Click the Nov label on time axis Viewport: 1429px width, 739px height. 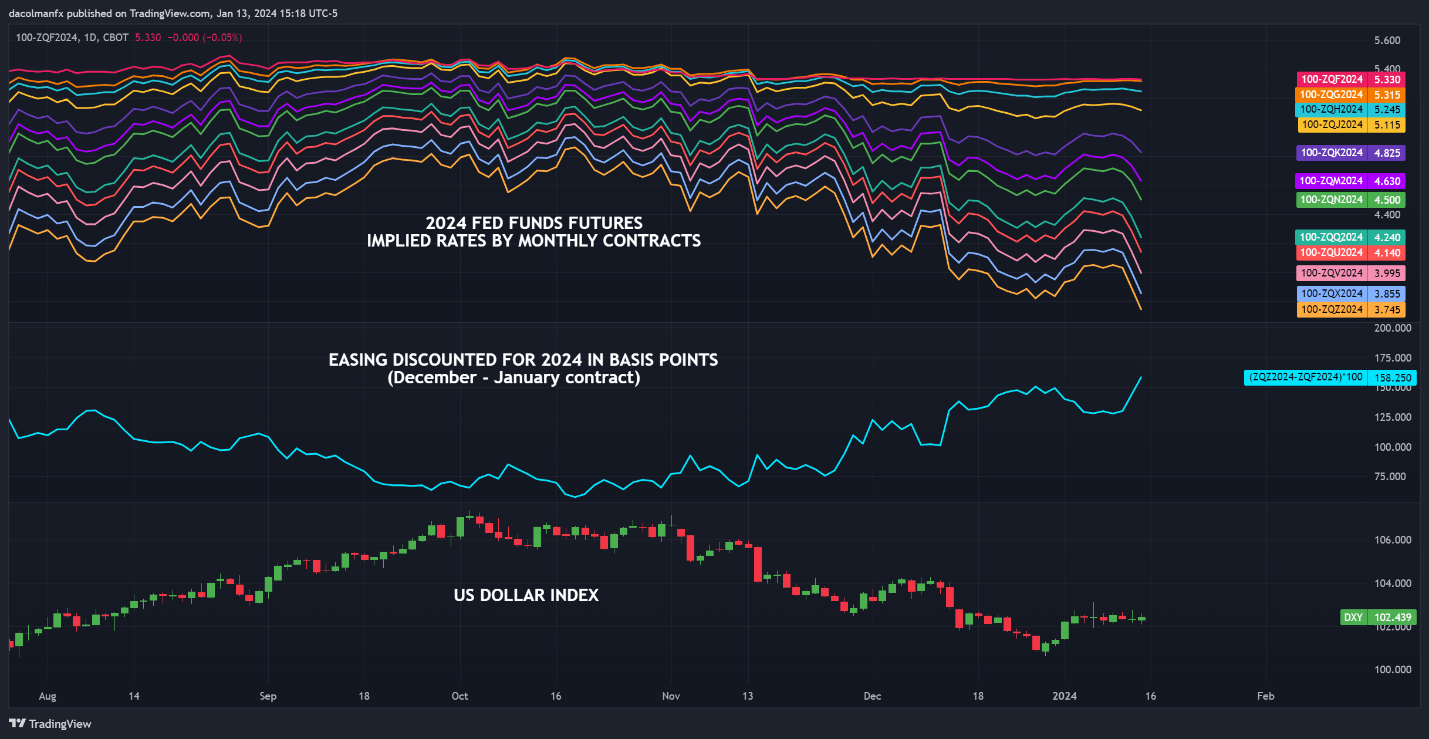point(671,695)
